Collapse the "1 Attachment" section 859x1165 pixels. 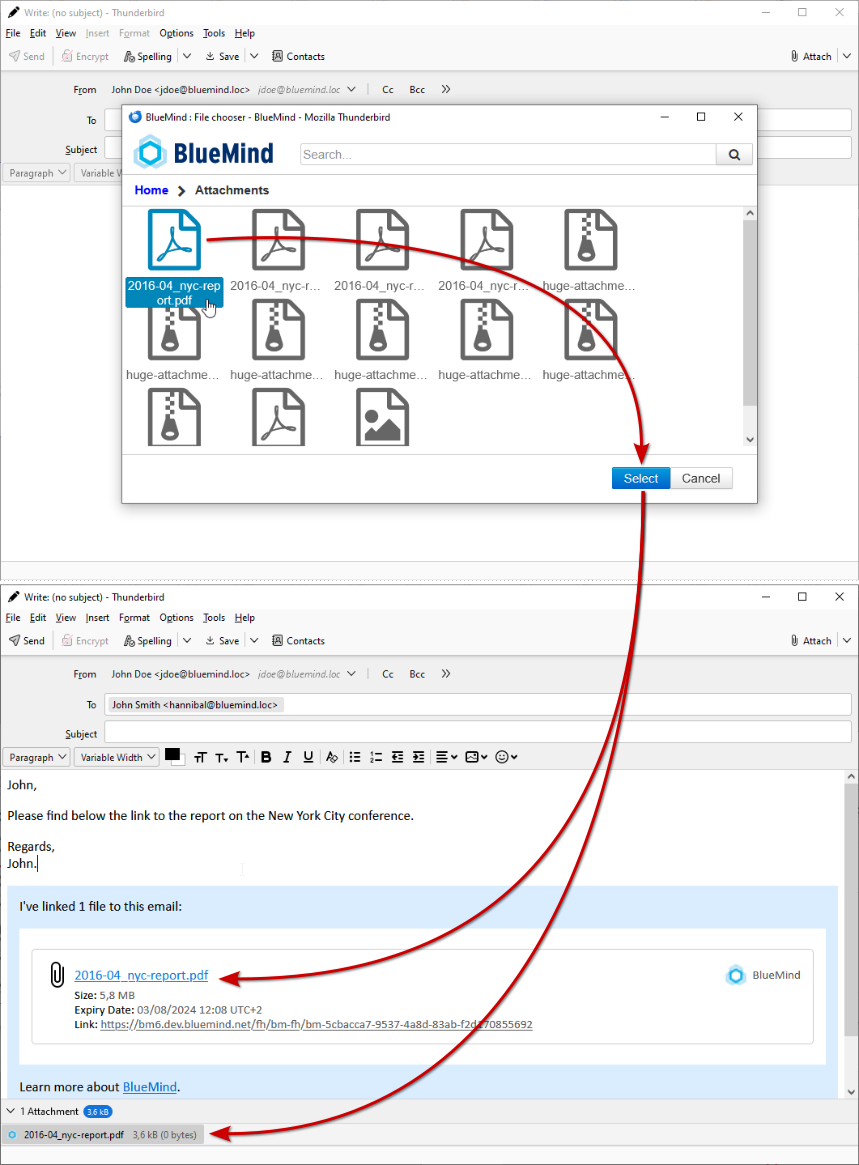tap(11, 1111)
